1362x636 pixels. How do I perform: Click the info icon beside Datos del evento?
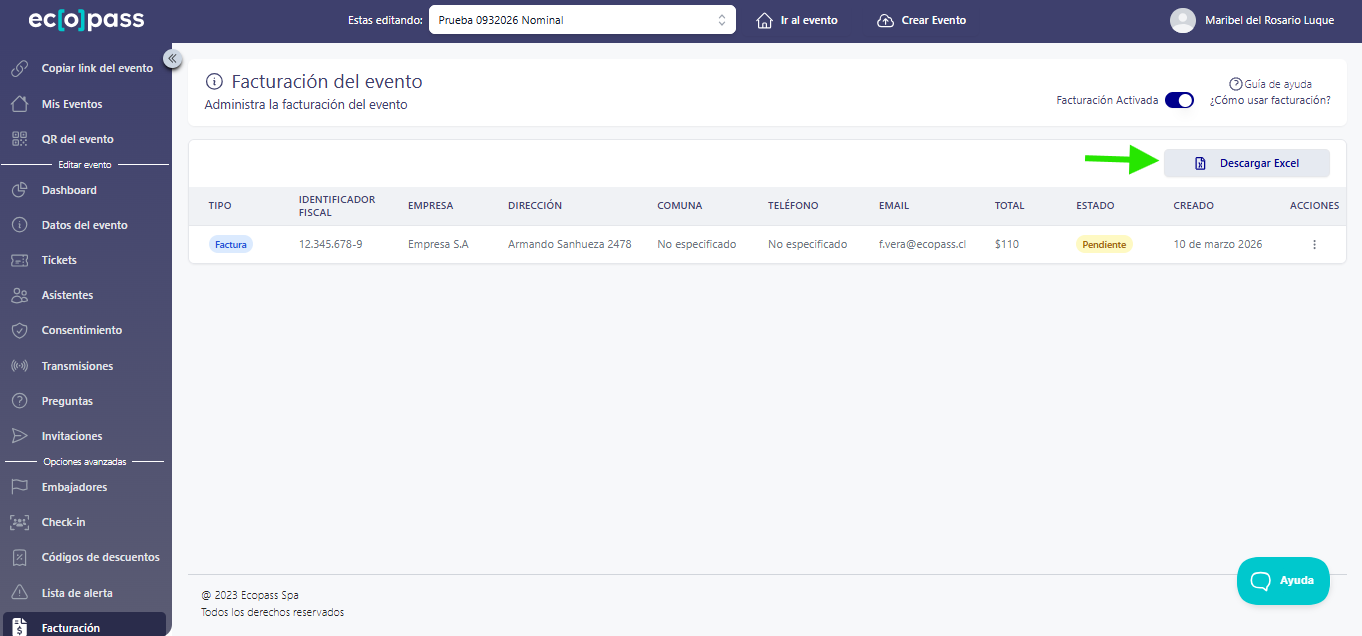pos(19,225)
